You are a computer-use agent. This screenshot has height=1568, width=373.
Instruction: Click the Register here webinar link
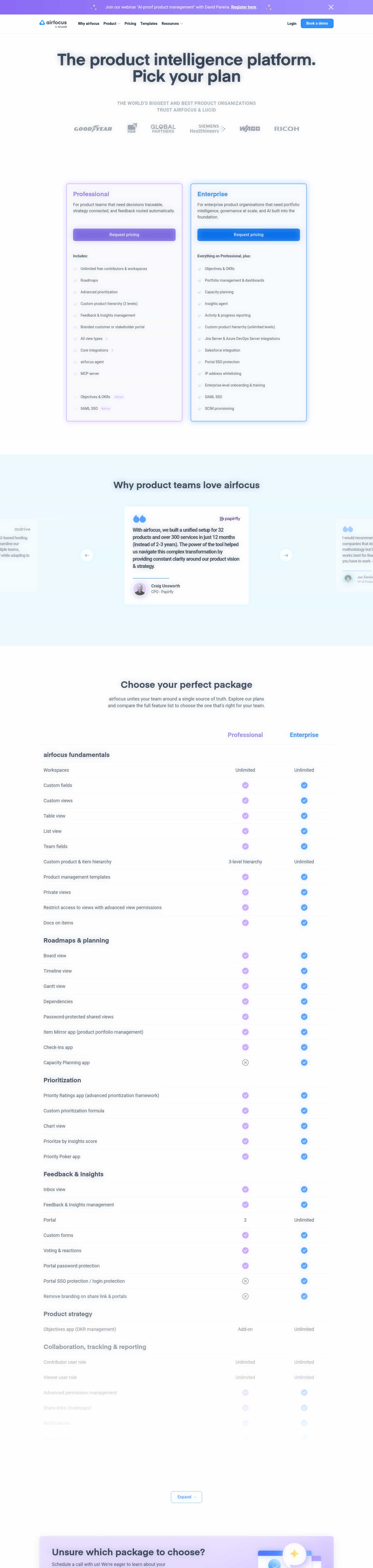244,7
